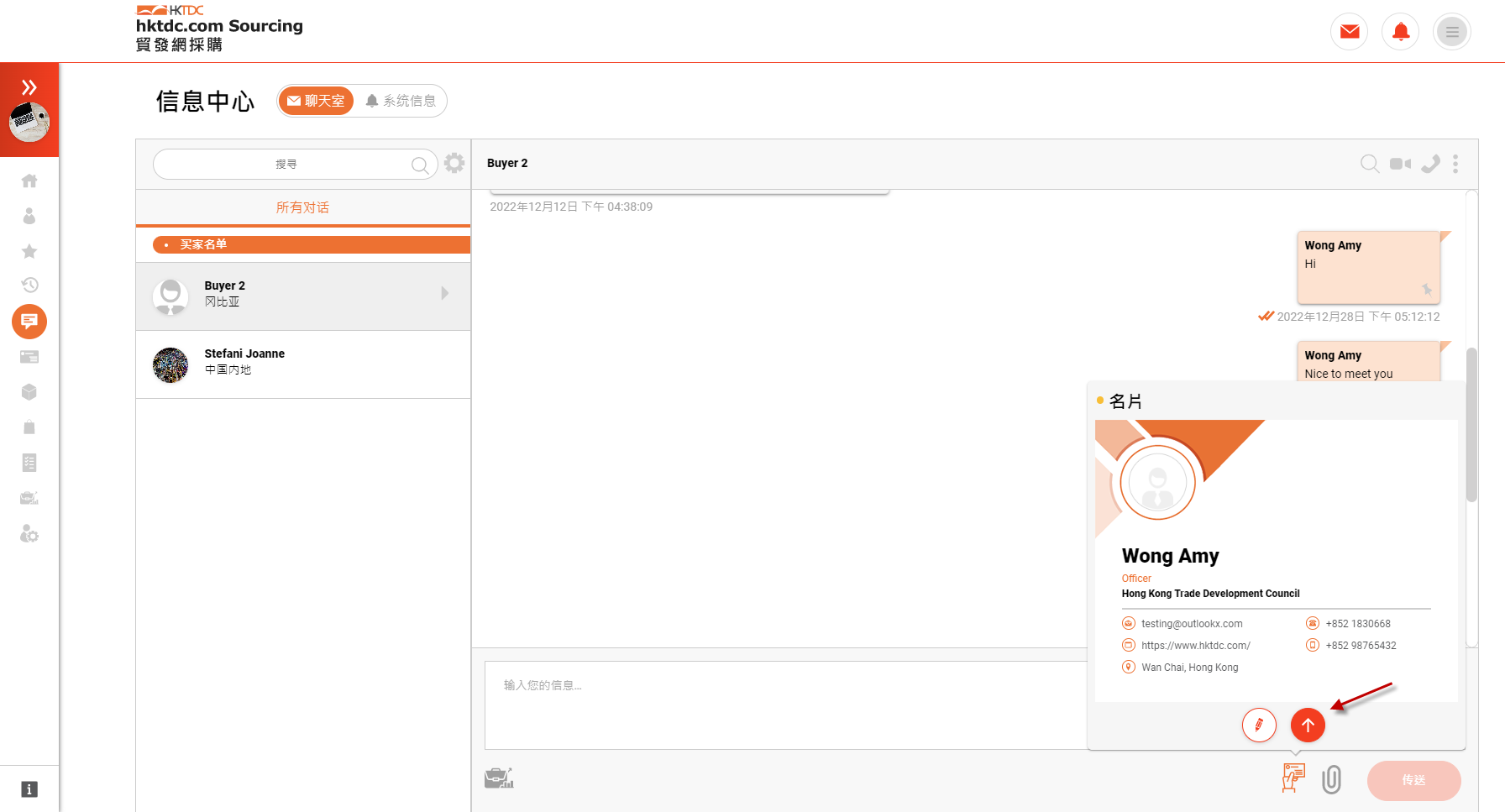
Task: Open the business card icon in sidebar
Action: tap(29, 357)
